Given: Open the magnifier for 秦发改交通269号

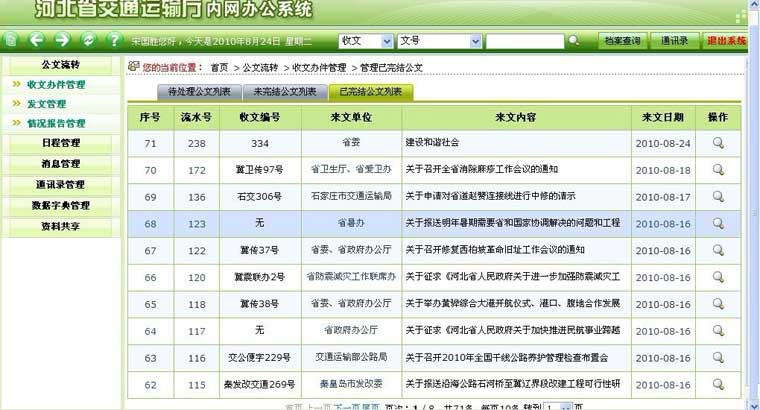Looking at the screenshot, I should (718, 384).
